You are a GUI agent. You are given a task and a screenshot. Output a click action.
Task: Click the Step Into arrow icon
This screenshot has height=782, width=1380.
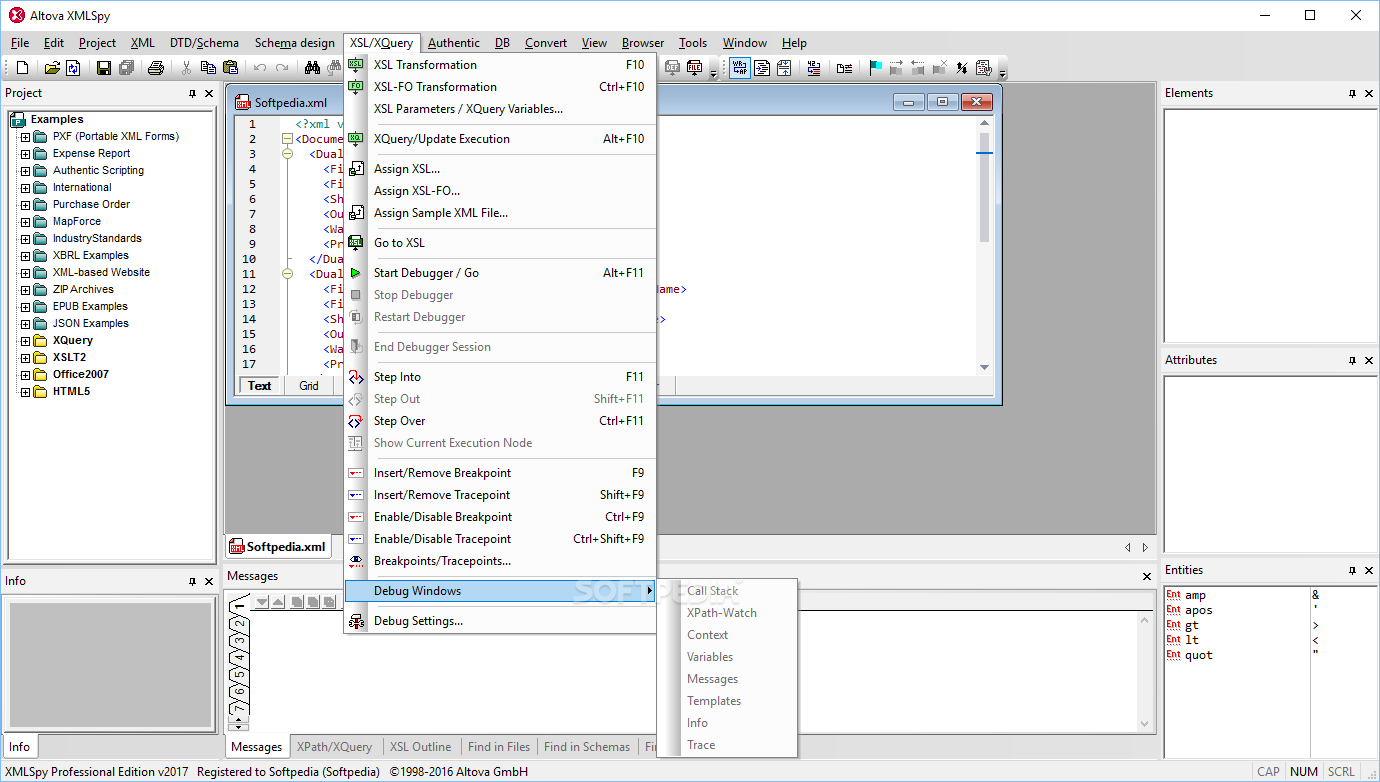[356, 377]
